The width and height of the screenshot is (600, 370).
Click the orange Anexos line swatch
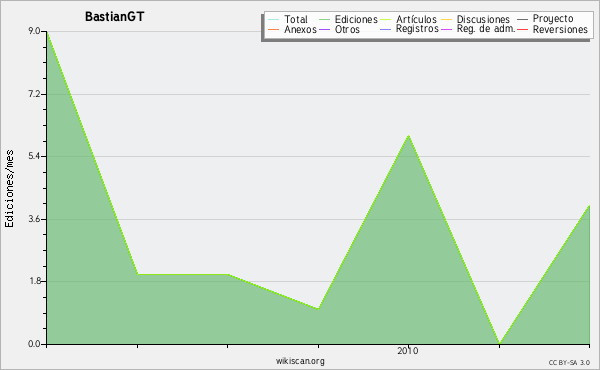[274, 29]
